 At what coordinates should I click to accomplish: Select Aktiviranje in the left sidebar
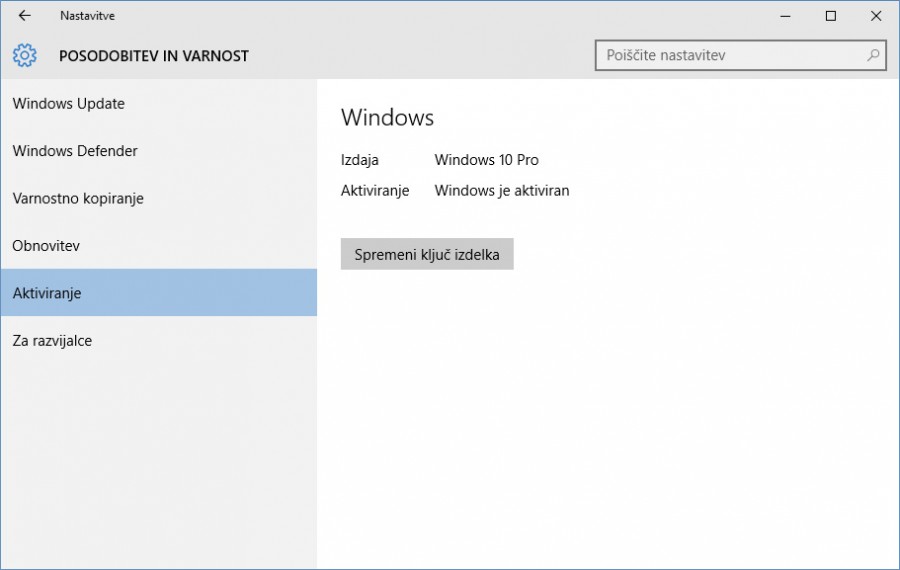tap(47, 293)
